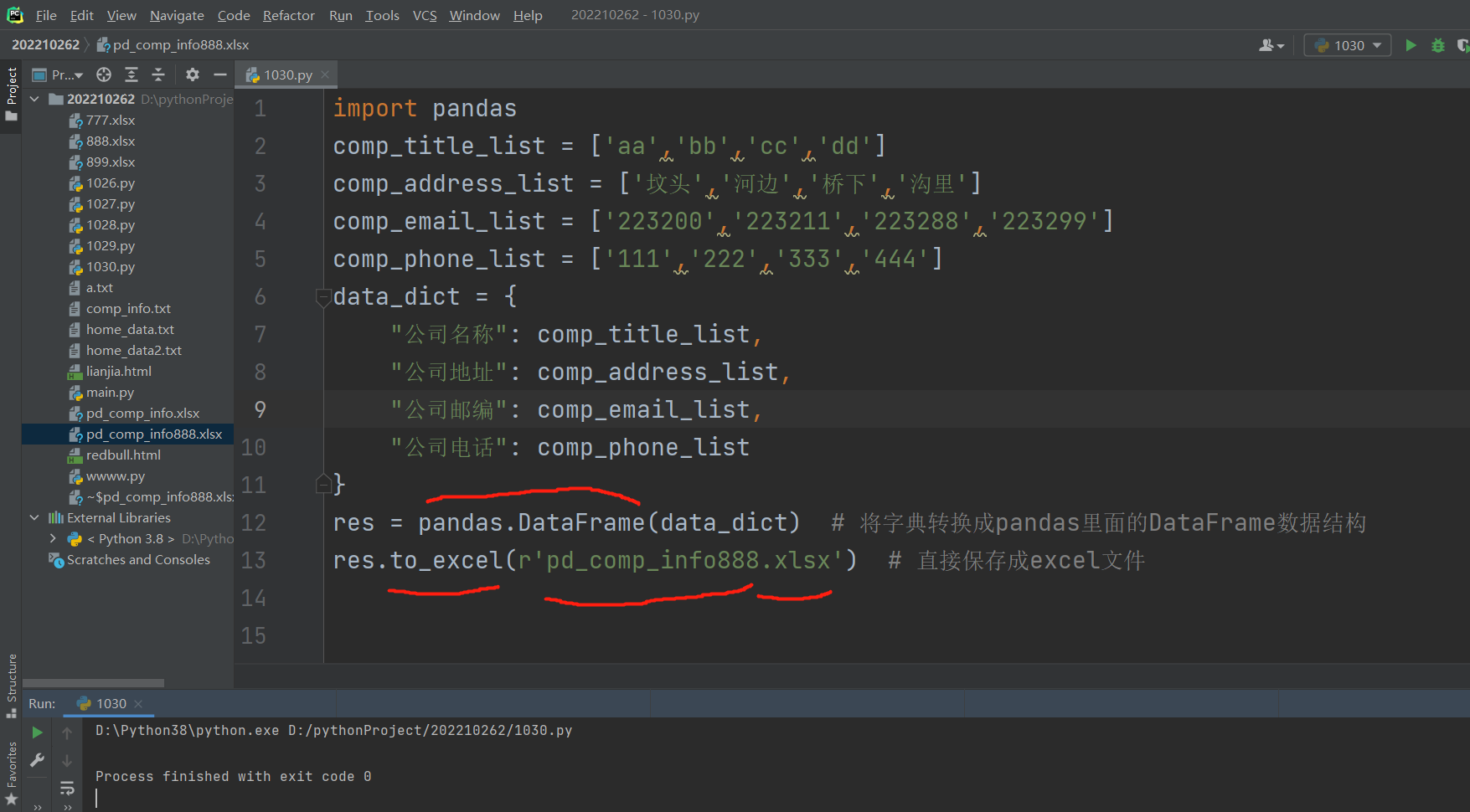
Task: Expand all items in Project tree
Action: click(x=132, y=75)
